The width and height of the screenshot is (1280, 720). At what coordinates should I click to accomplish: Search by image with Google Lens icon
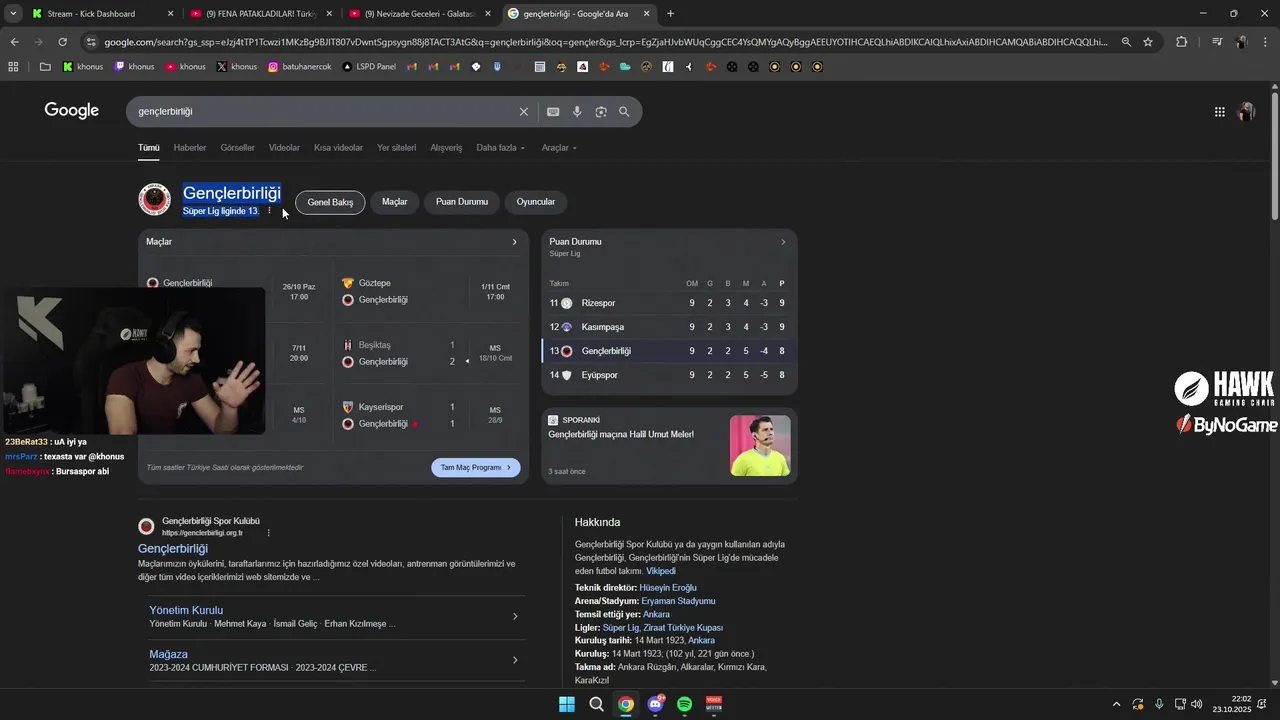[601, 112]
